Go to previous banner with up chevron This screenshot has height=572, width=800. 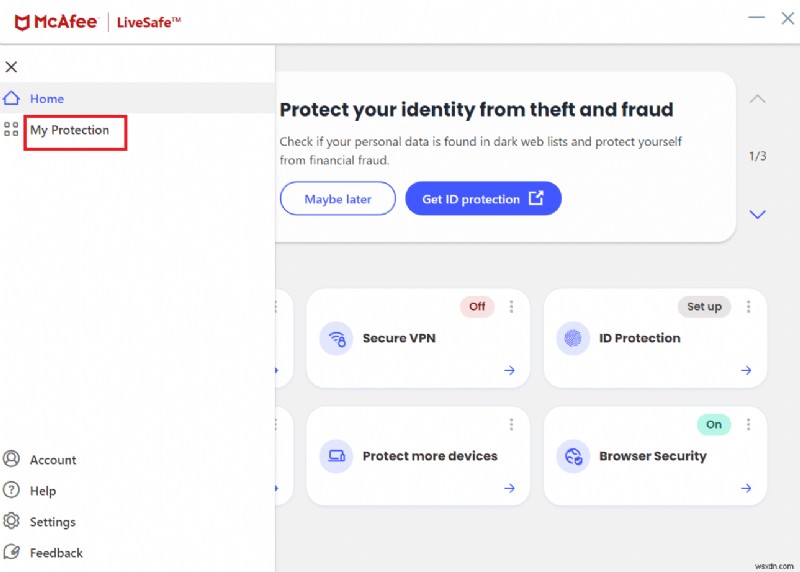pyautogui.click(x=758, y=99)
